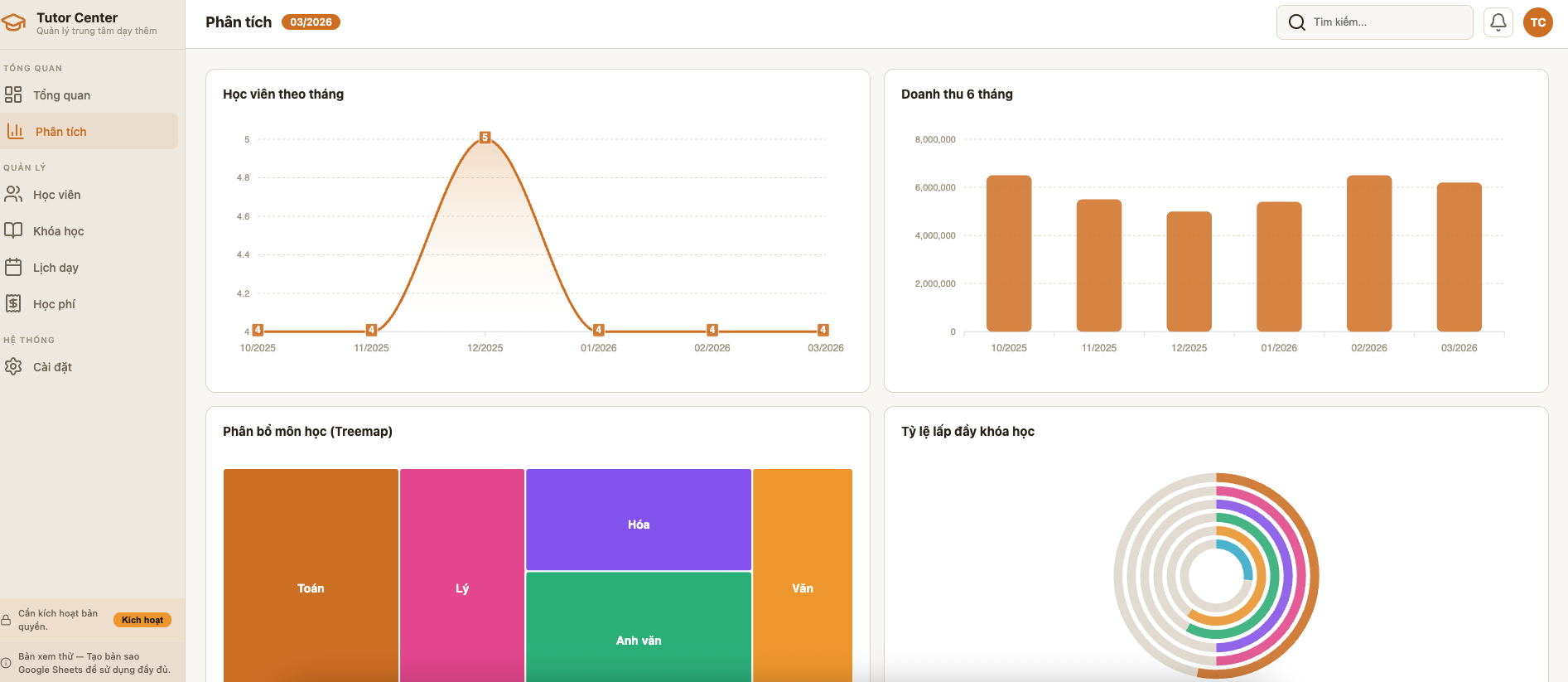Screen dimensions: 1568x682
Task: Click the search magnifier icon
Action: [x=1296, y=22]
